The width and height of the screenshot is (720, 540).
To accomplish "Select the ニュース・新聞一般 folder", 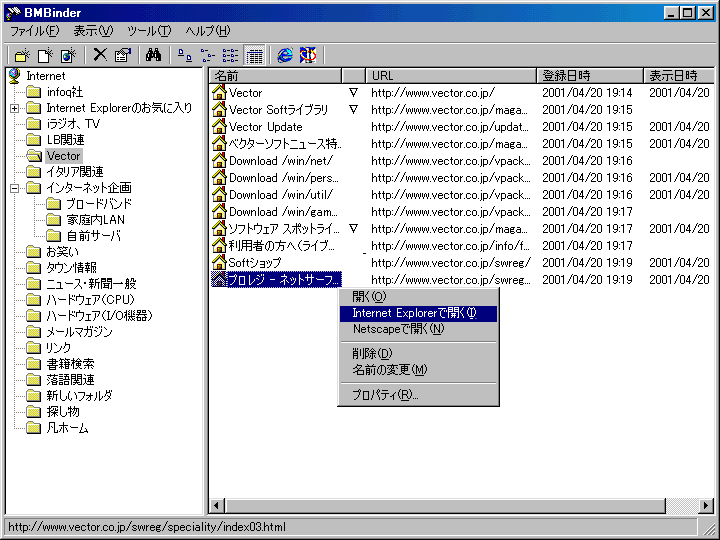I will 91,284.
